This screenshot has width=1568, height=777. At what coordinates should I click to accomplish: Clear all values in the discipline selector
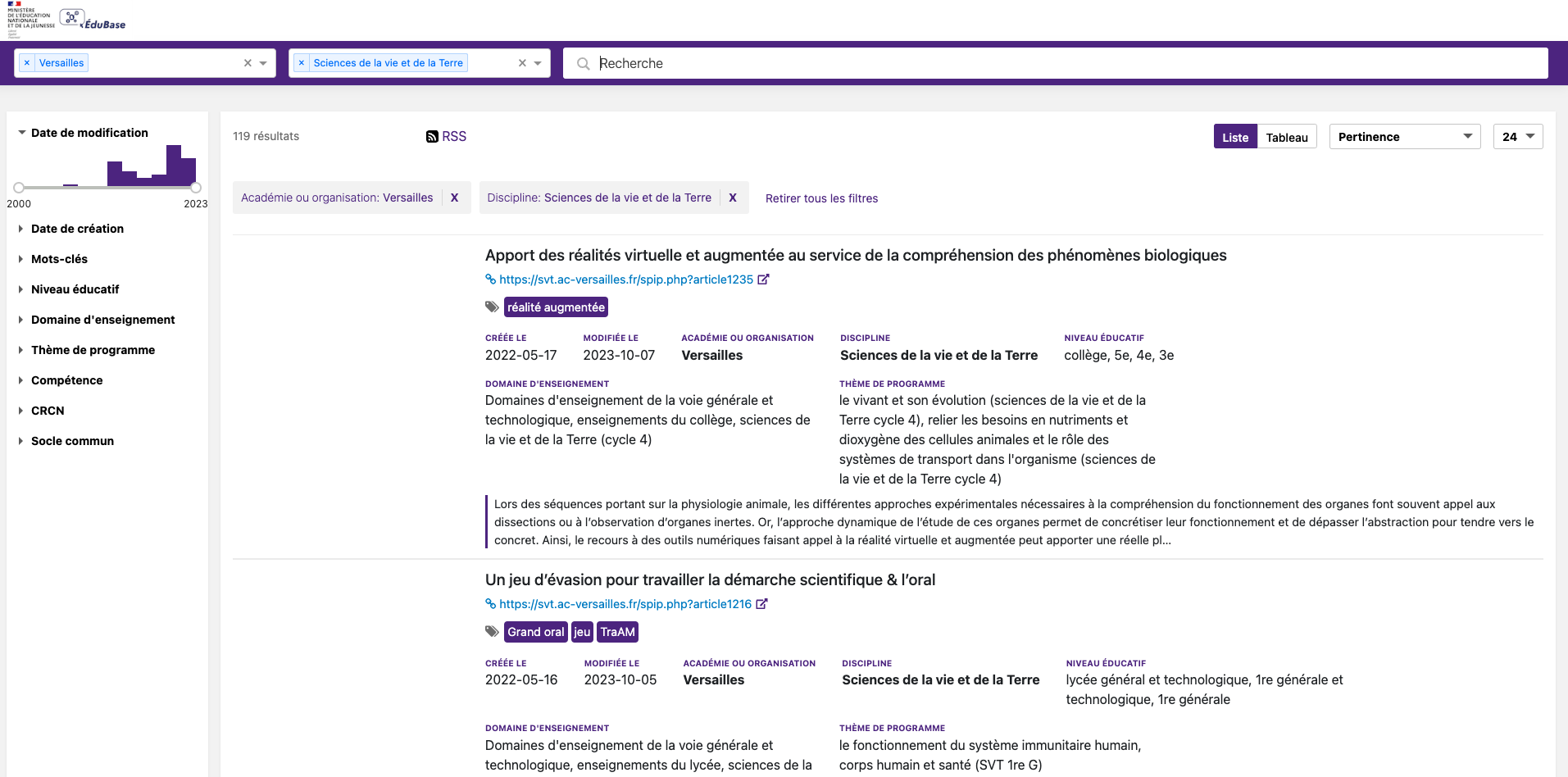522,63
